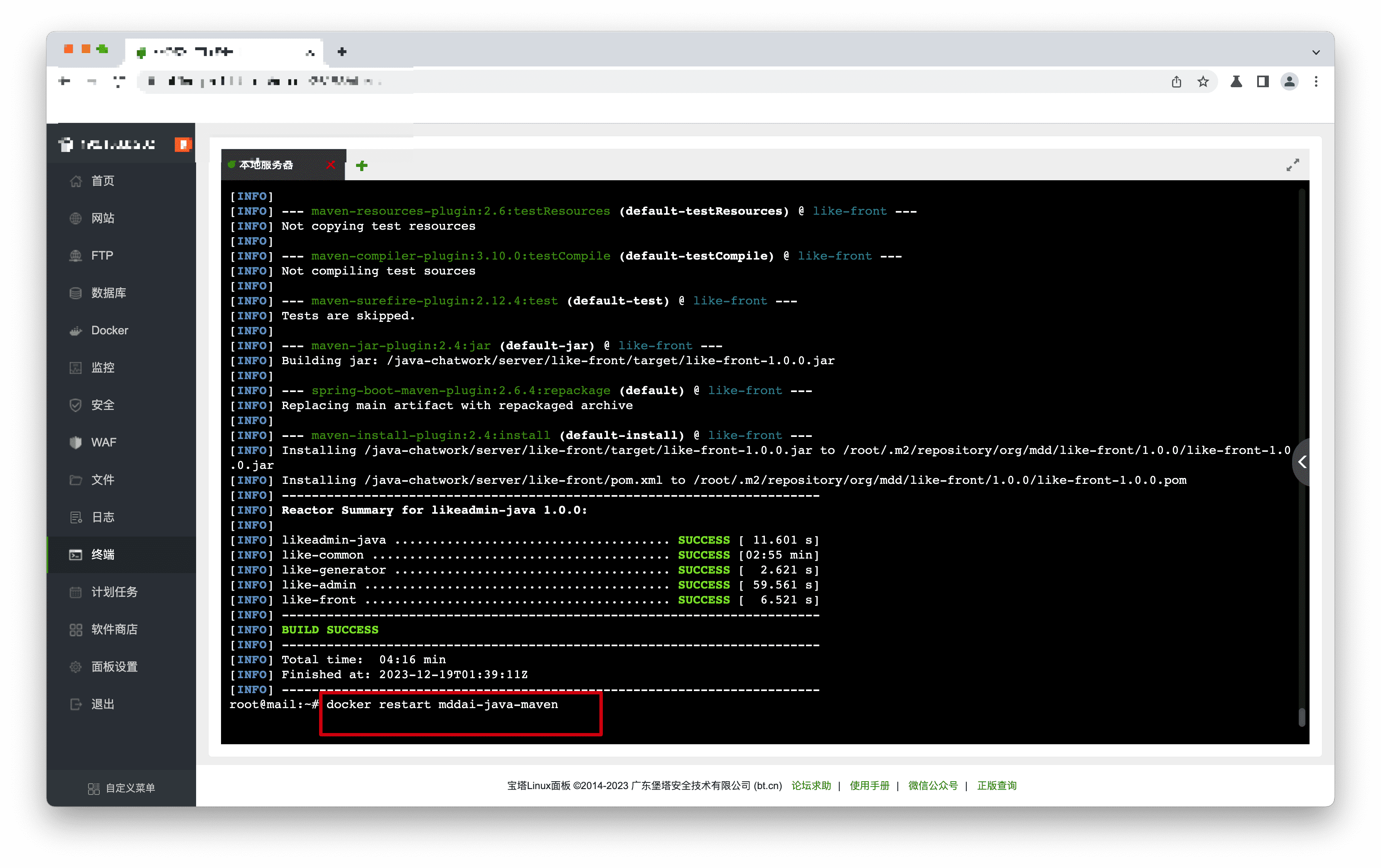This screenshot has width=1381, height=868.
Task: Open a new browser tab
Action: coord(342,51)
